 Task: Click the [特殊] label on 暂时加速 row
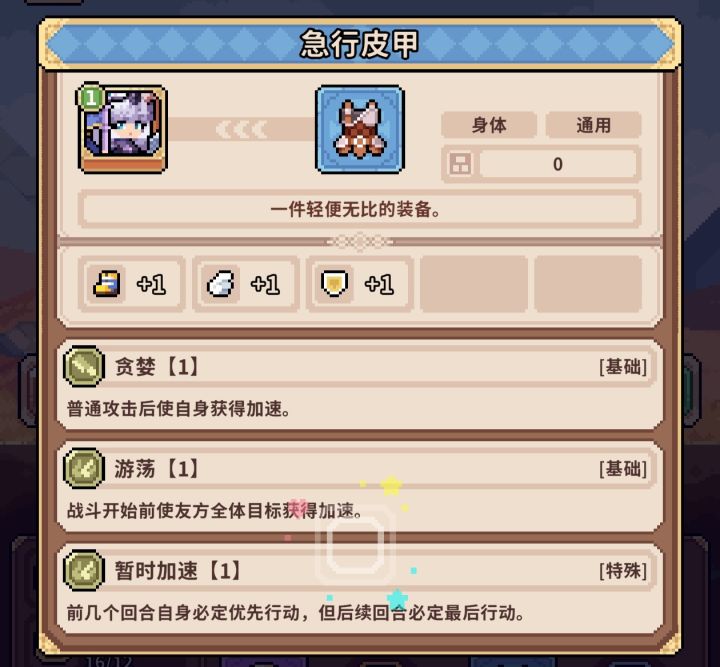623,571
